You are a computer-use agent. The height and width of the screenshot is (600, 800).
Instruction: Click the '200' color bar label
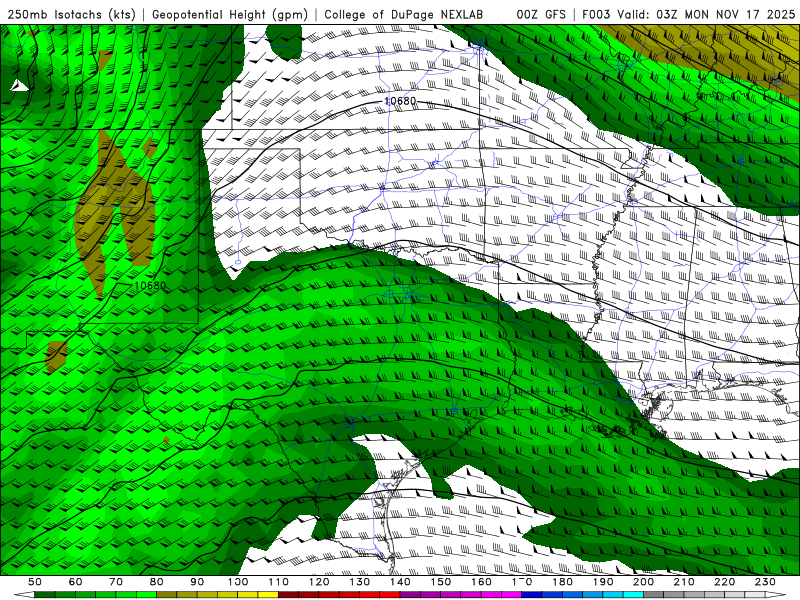[643, 582]
